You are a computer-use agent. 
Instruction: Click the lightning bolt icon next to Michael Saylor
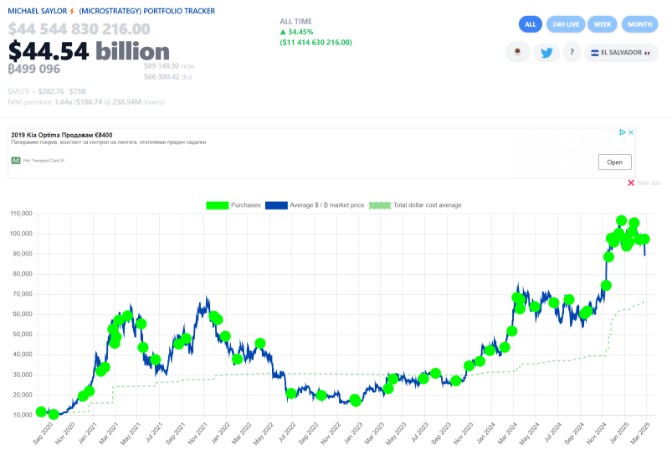click(72, 10)
